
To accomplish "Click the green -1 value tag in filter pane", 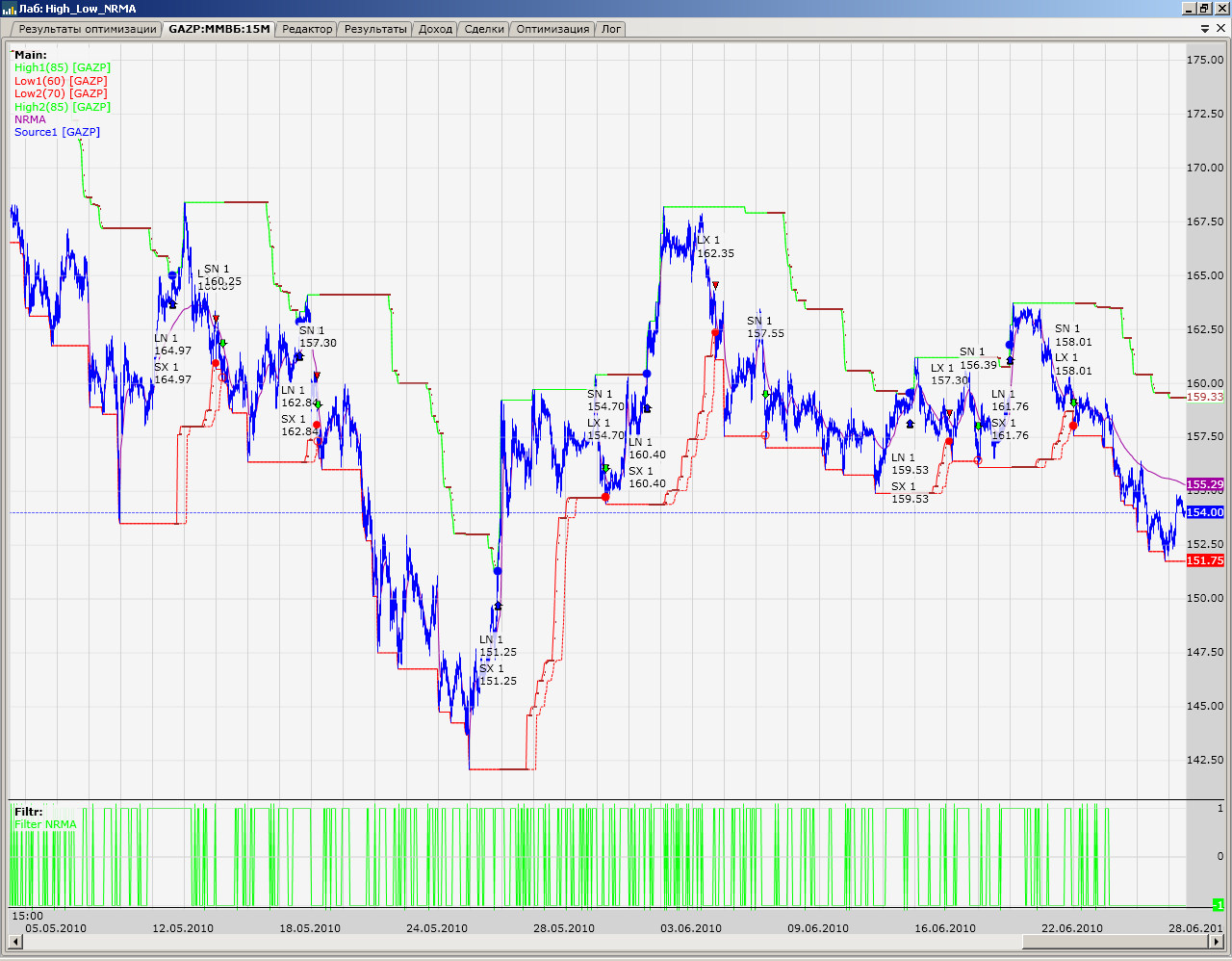I will click(x=1219, y=905).
